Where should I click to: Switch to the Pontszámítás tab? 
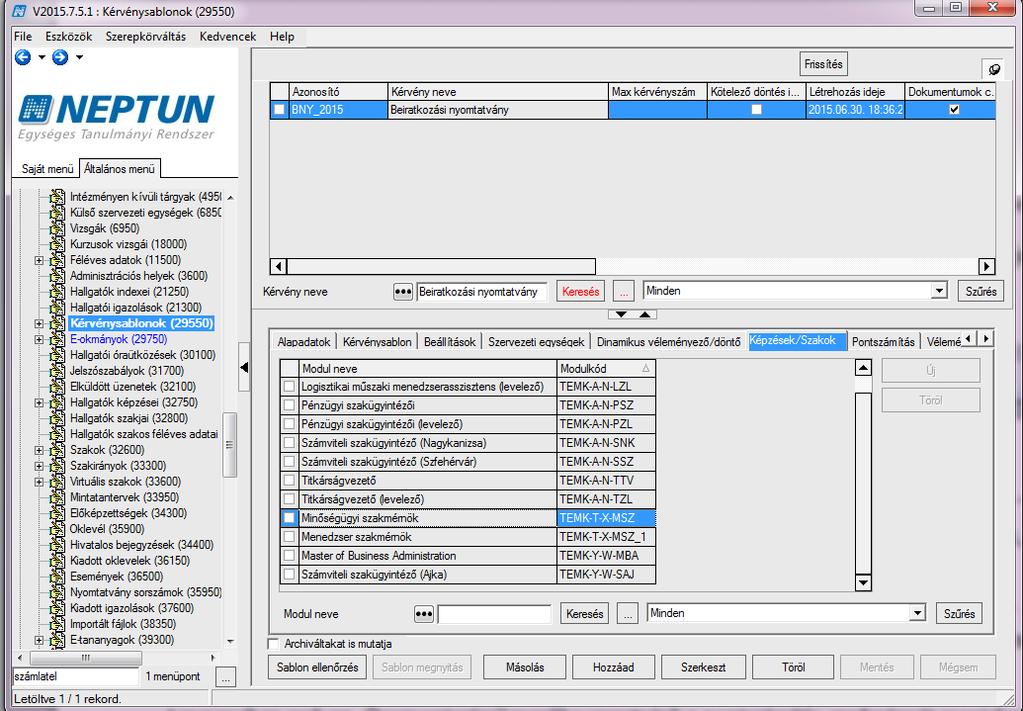(883, 342)
